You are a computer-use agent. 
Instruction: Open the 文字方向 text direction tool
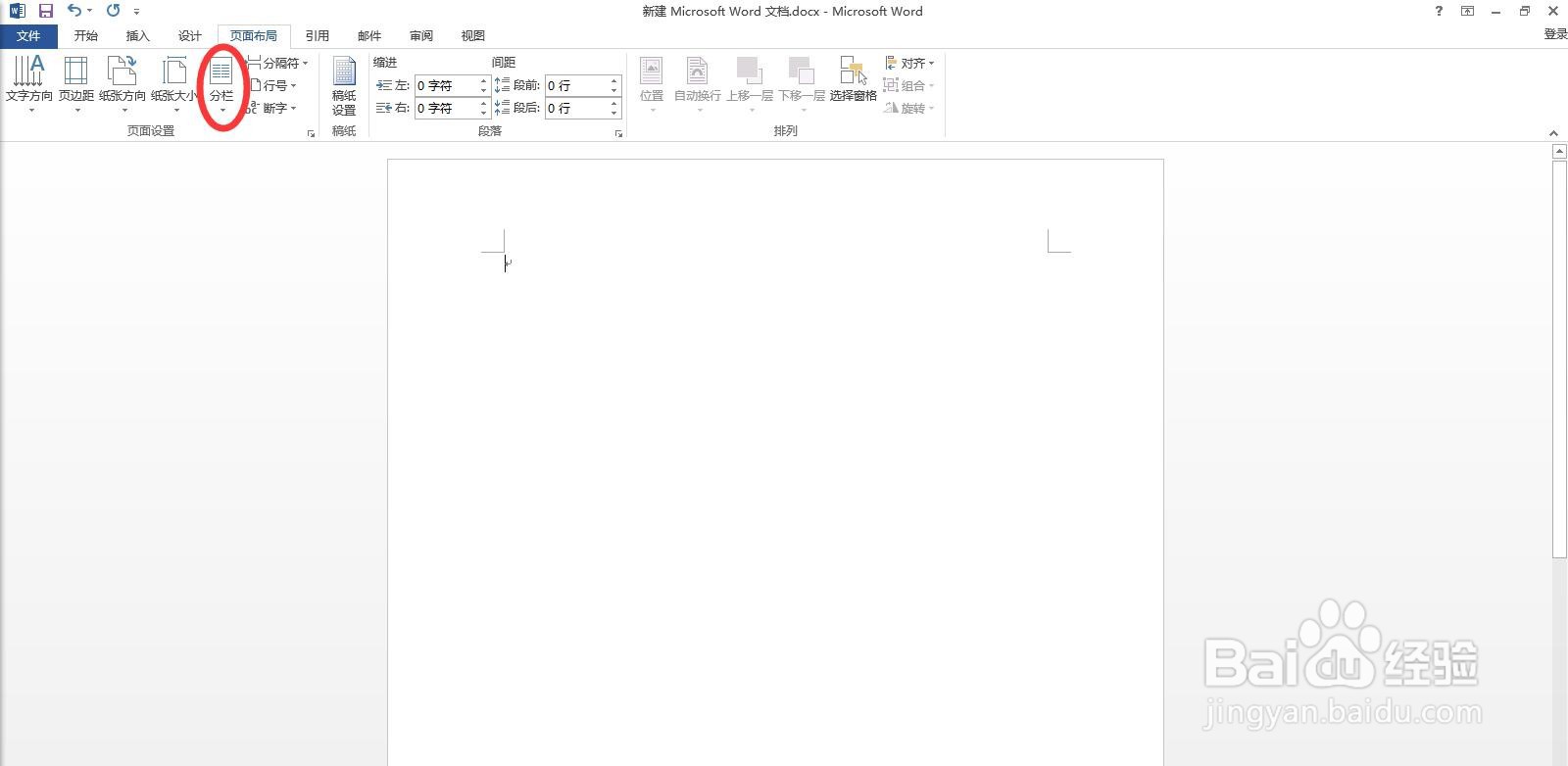[29, 84]
